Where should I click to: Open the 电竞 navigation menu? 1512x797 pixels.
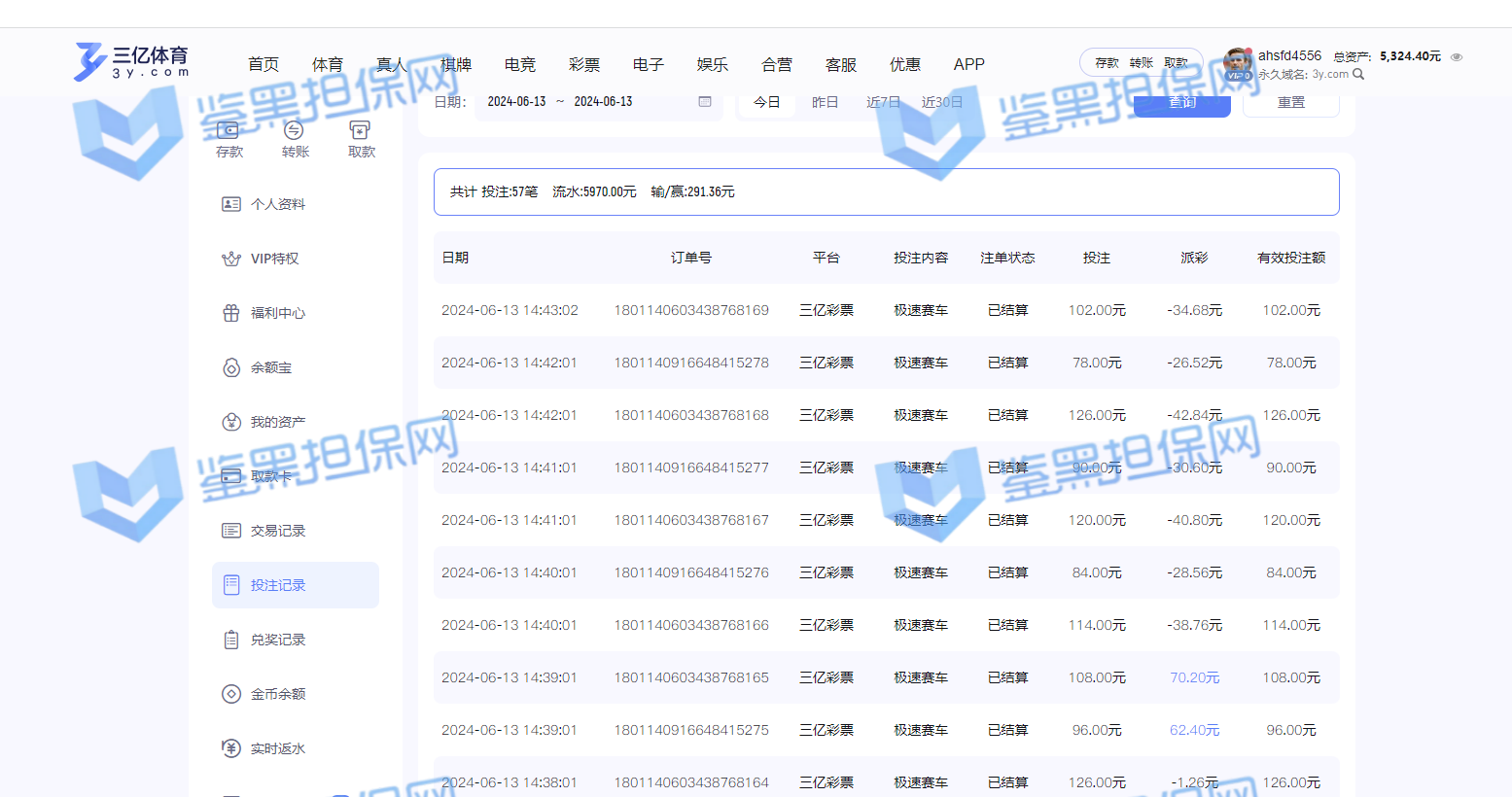coord(520,64)
